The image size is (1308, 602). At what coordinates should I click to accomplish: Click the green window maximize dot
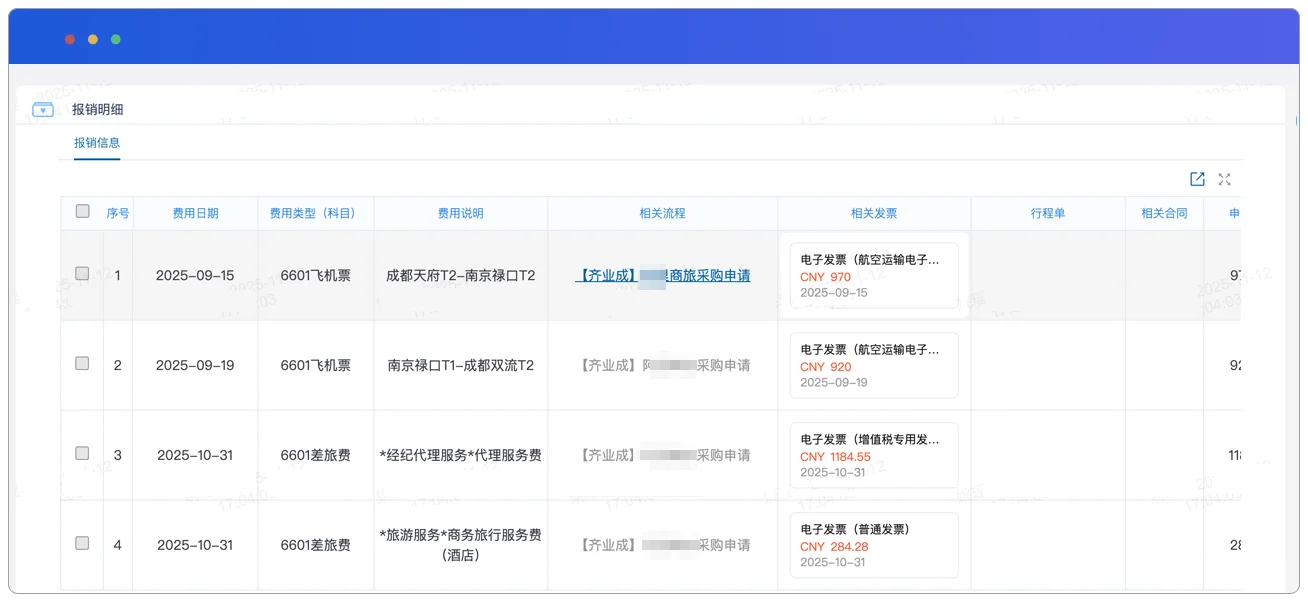pos(116,39)
